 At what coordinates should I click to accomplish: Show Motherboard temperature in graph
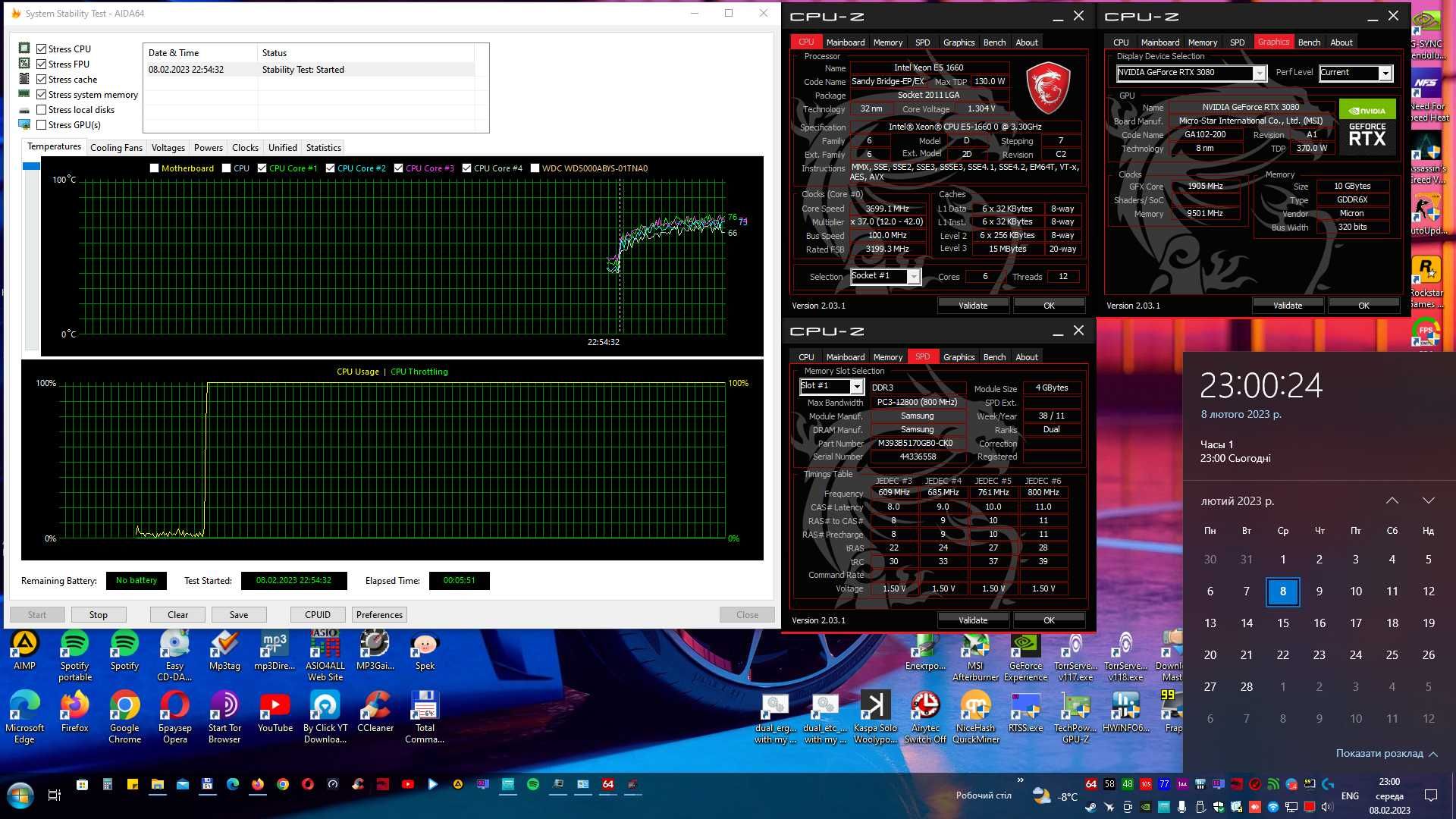[x=155, y=168]
